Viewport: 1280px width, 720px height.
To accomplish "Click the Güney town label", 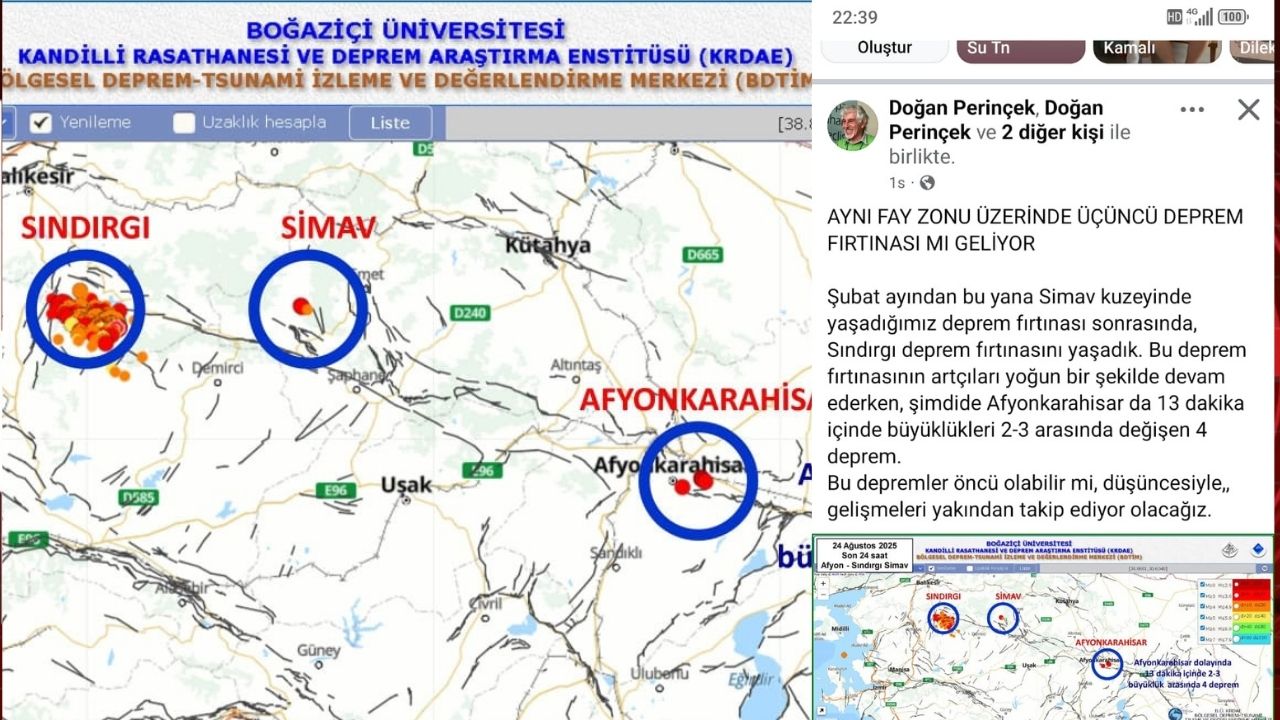I will pyautogui.click(x=318, y=651).
